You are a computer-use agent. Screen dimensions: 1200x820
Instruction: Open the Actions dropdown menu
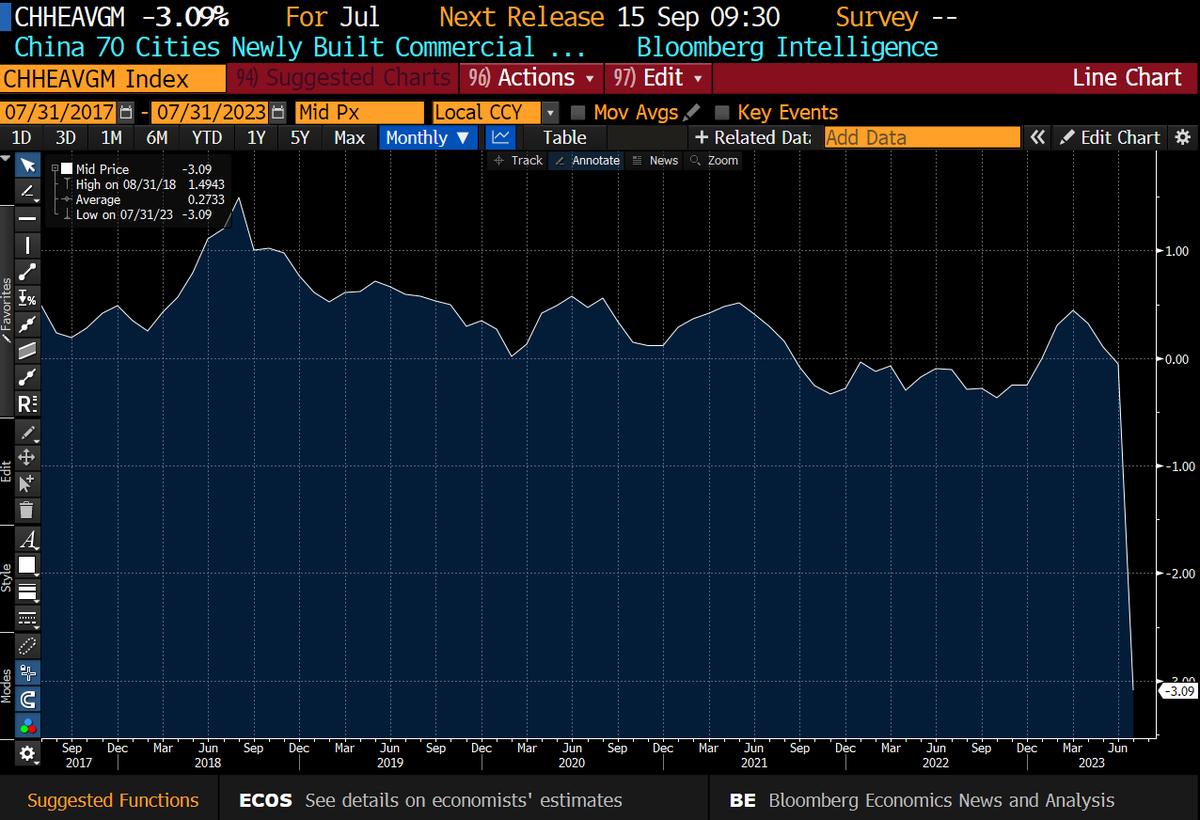531,78
